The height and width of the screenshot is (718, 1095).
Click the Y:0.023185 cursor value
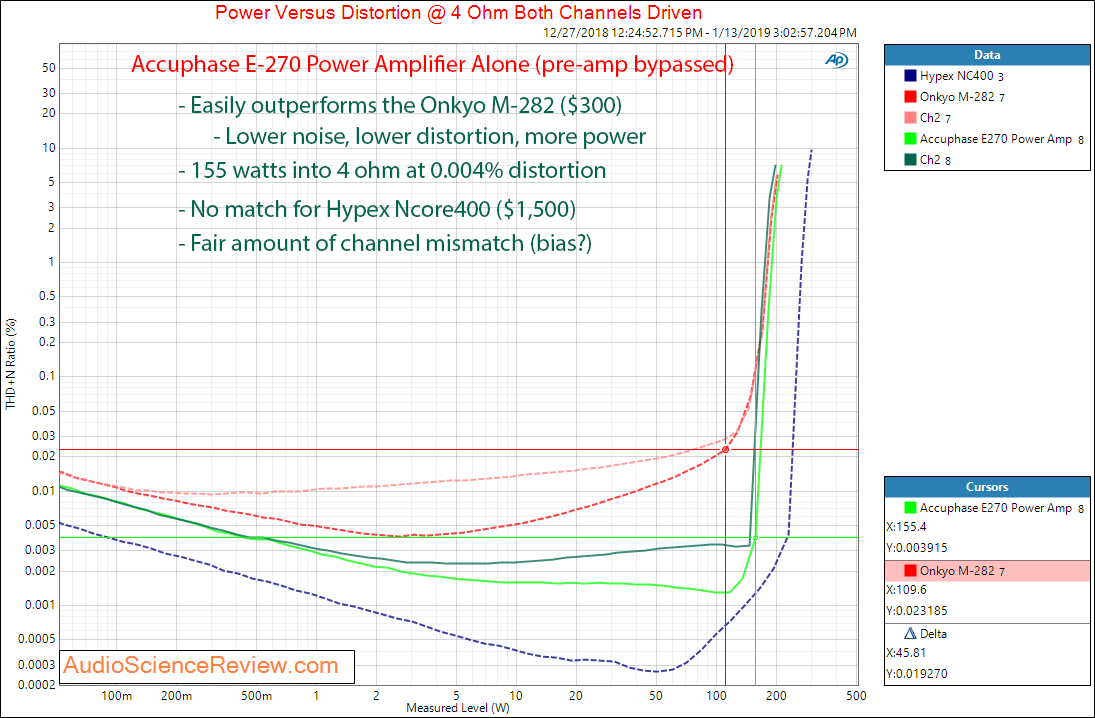pyautogui.click(x=917, y=611)
